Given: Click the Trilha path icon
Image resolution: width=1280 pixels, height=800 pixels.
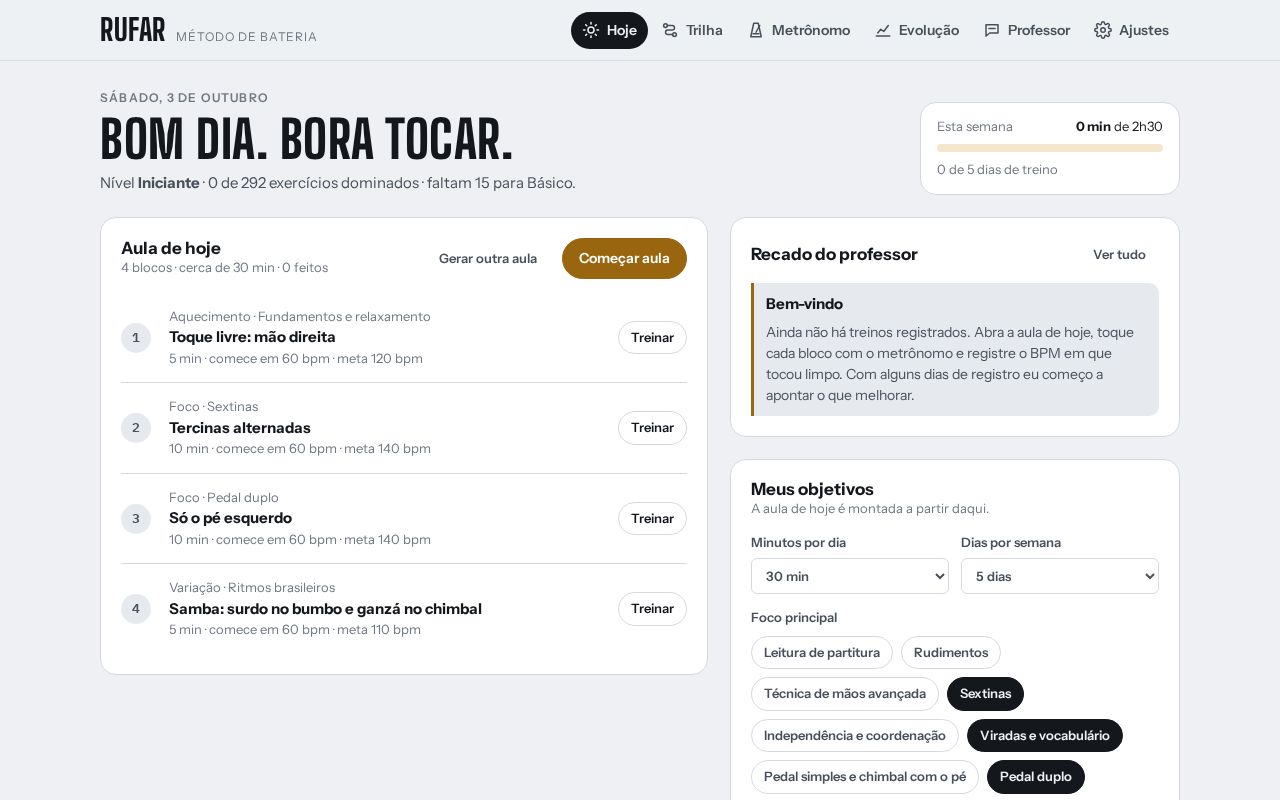Looking at the screenshot, I should tap(670, 30).
